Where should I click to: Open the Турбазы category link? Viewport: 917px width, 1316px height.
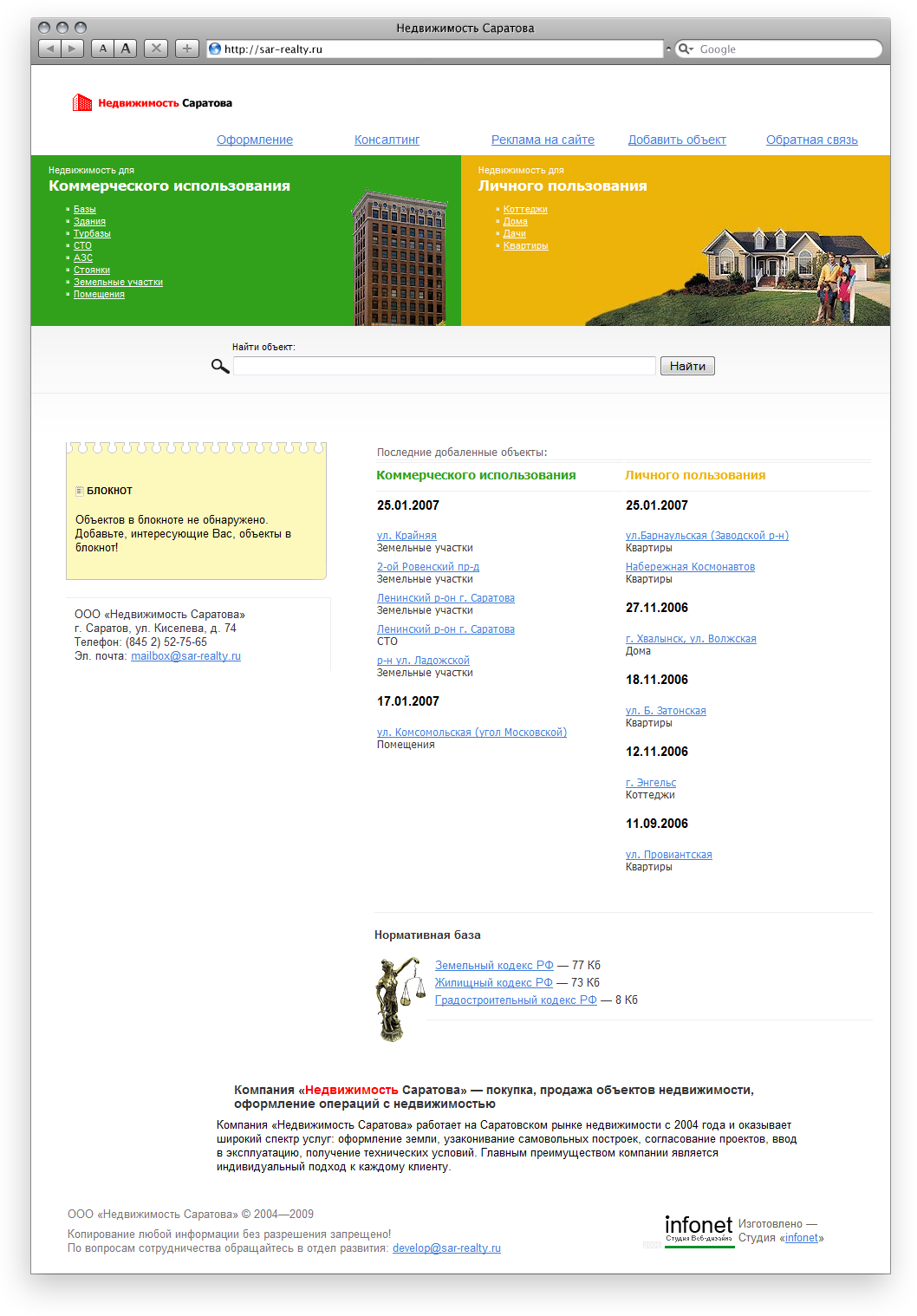[92, 233]
